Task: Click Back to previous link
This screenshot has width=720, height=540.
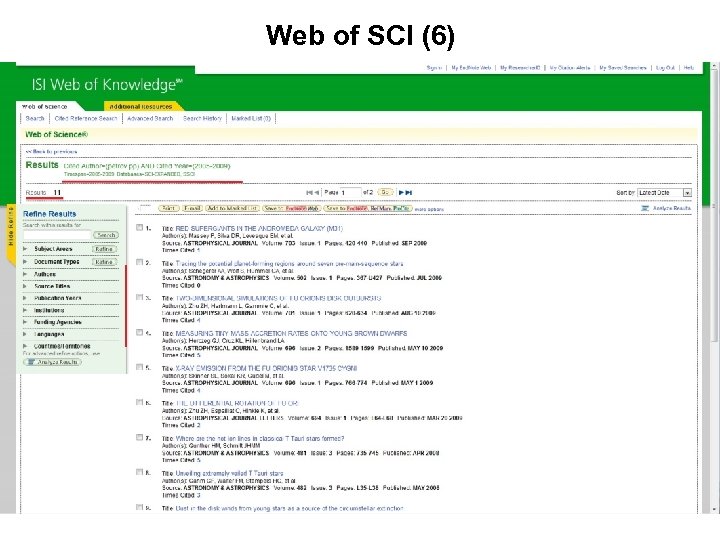Action: 51,152
